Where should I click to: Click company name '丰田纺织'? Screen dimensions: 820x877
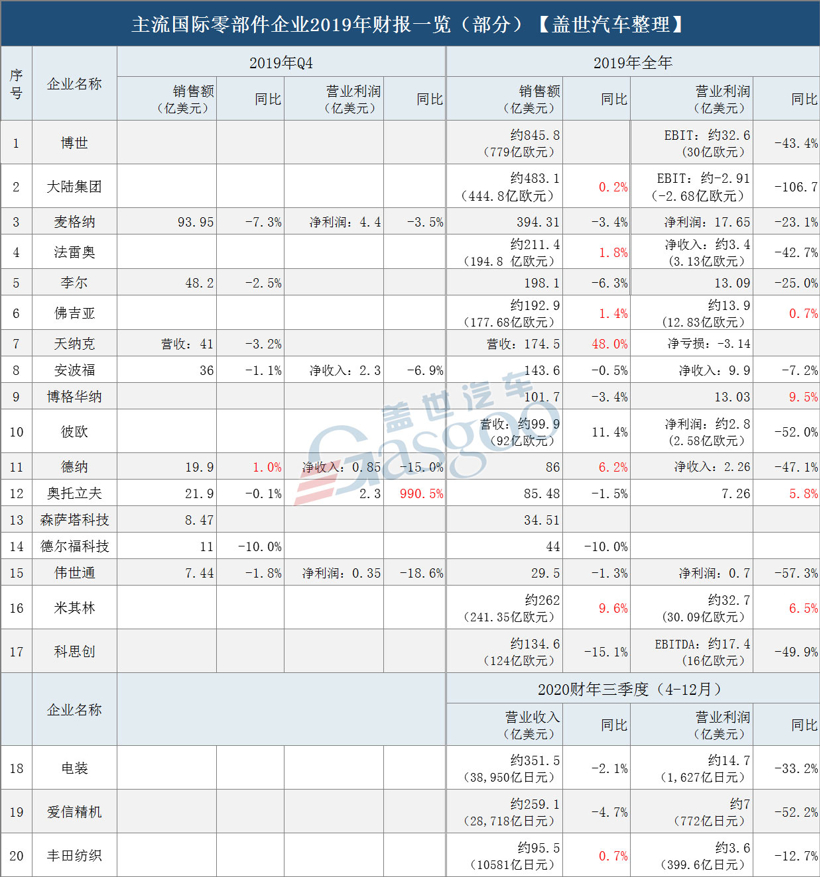(74, 856)
